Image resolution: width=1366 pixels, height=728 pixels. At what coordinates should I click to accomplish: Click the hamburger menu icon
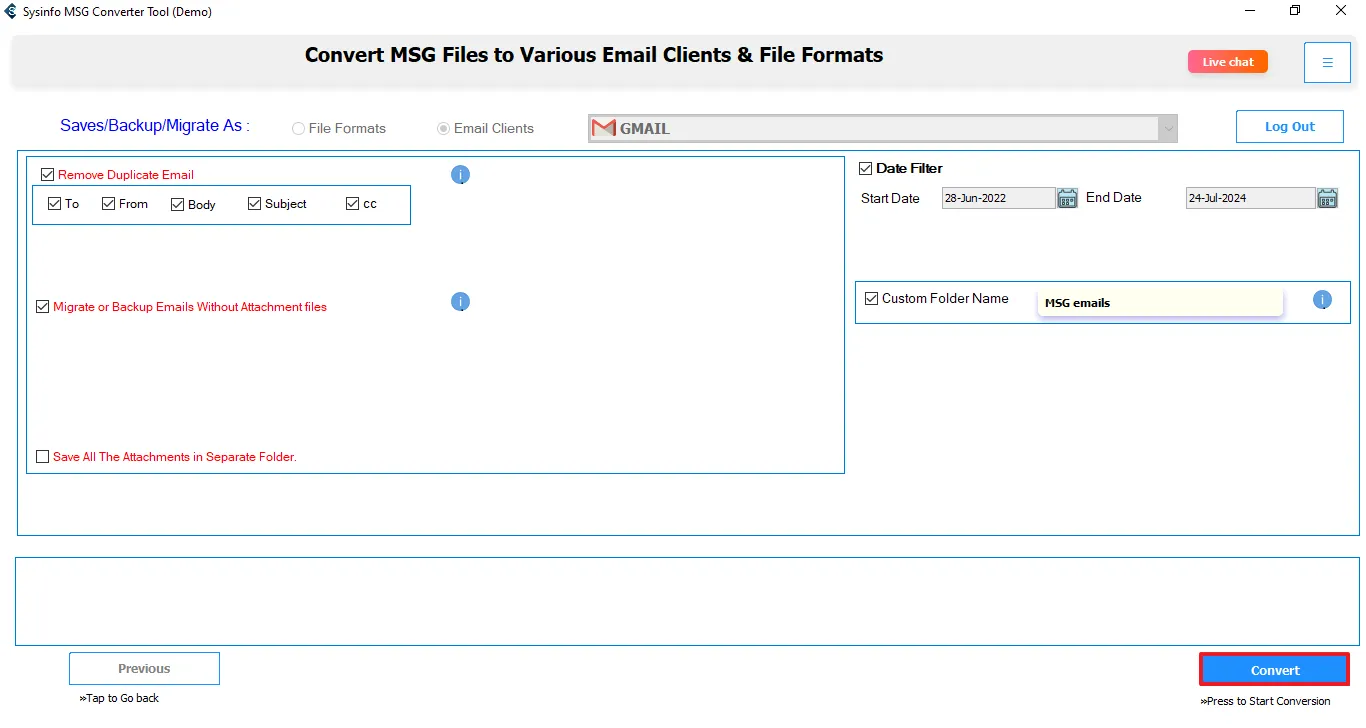point(1327,63)
